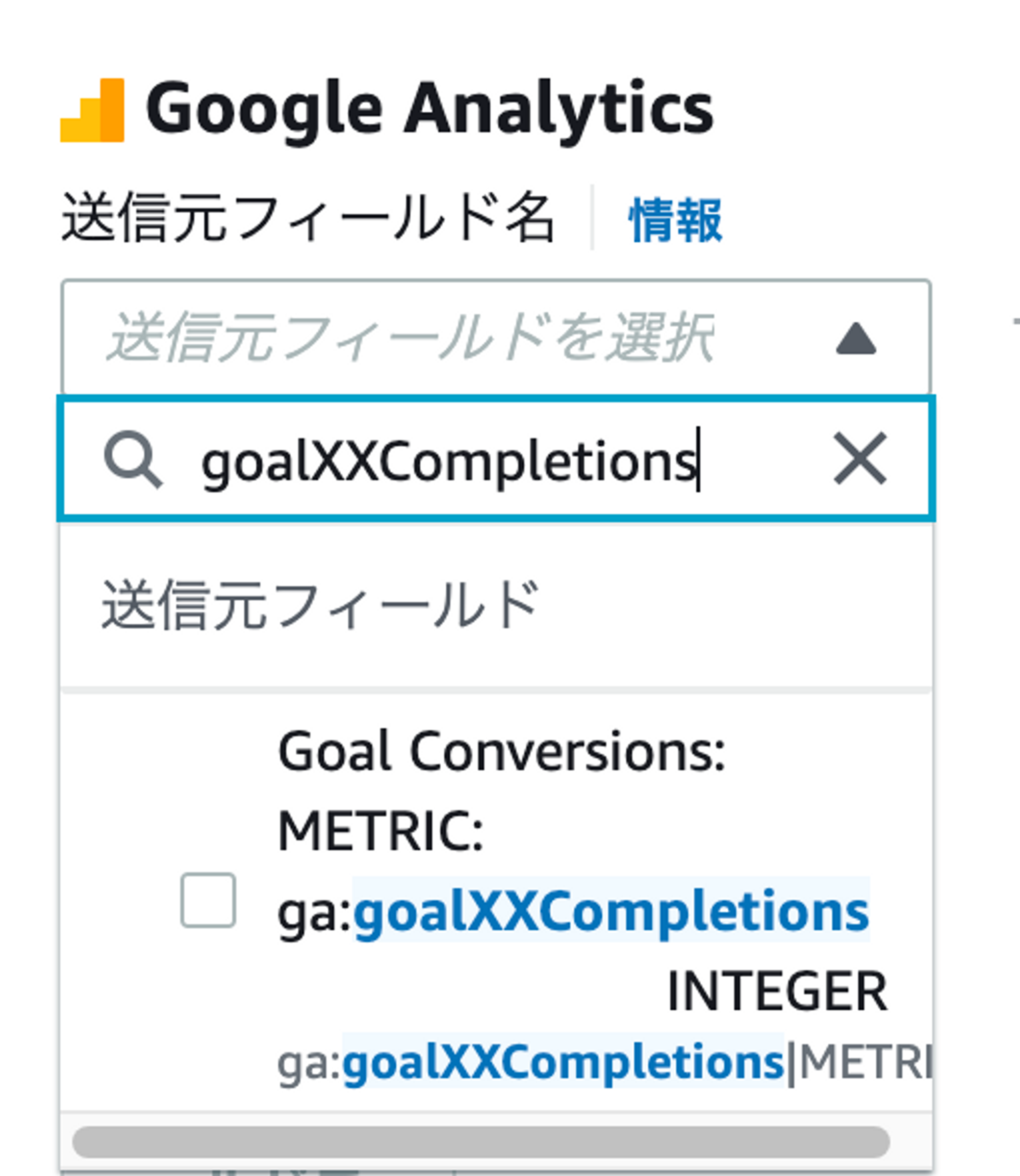Collapse dropdown using the upward triangle arrow

click(x=855, y=339)
